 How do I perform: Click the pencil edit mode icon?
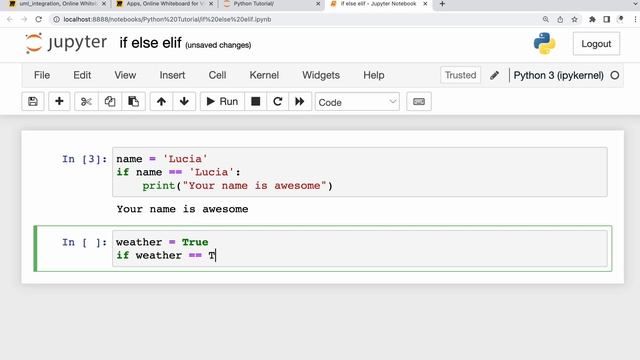coord(494,75)
